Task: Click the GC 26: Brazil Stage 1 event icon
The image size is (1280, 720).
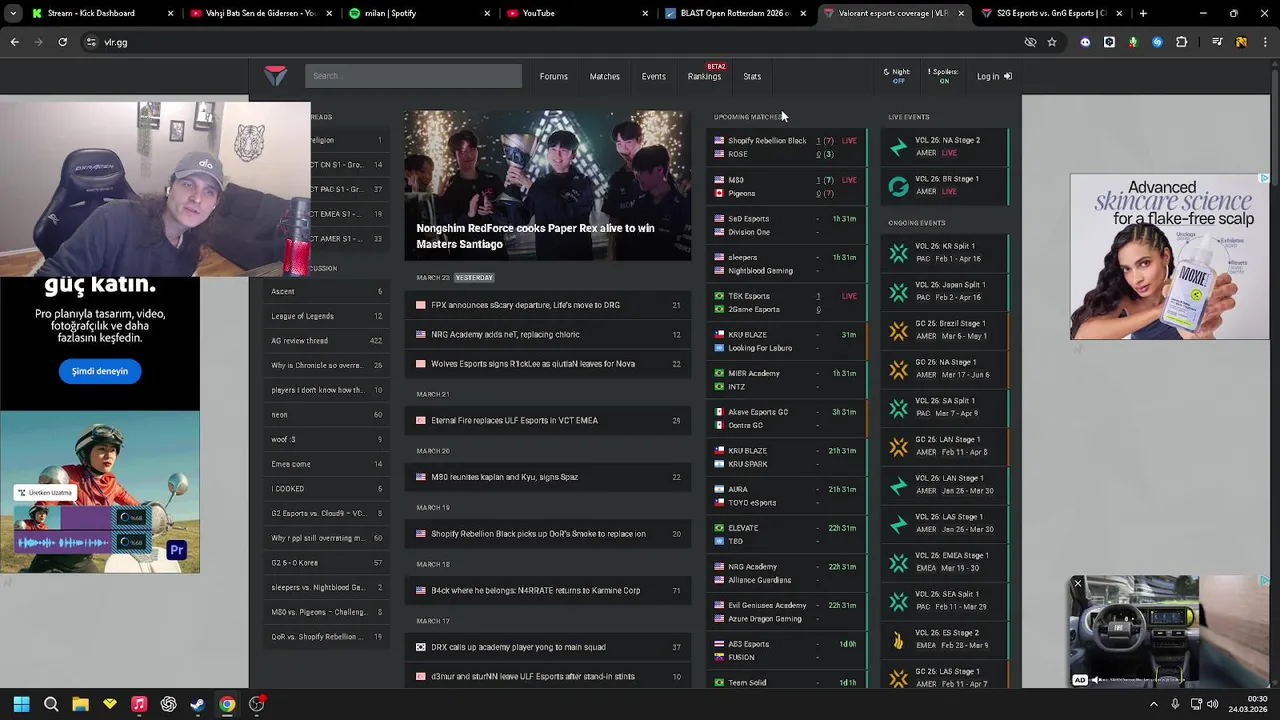Action: coord(898,330)
